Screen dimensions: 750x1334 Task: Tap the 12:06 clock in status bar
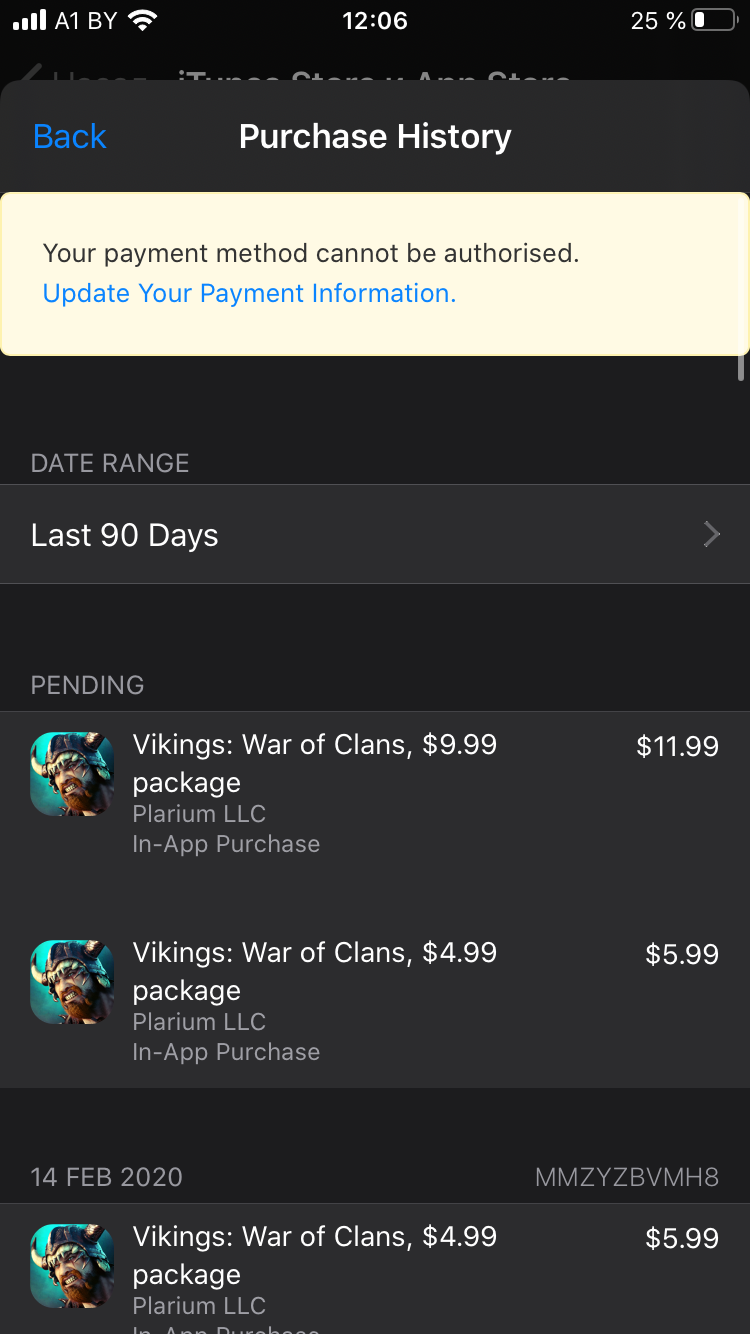tap(374, 20)
